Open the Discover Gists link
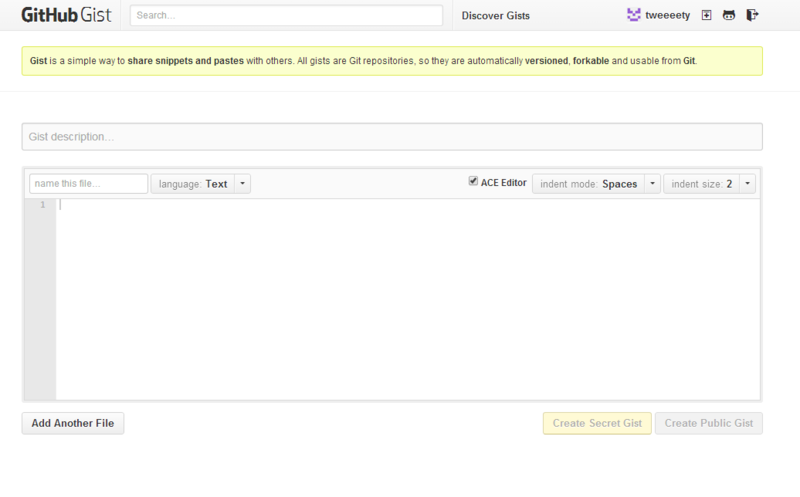The width and height of the screenshot is (800, 497). tap(495, 16)
